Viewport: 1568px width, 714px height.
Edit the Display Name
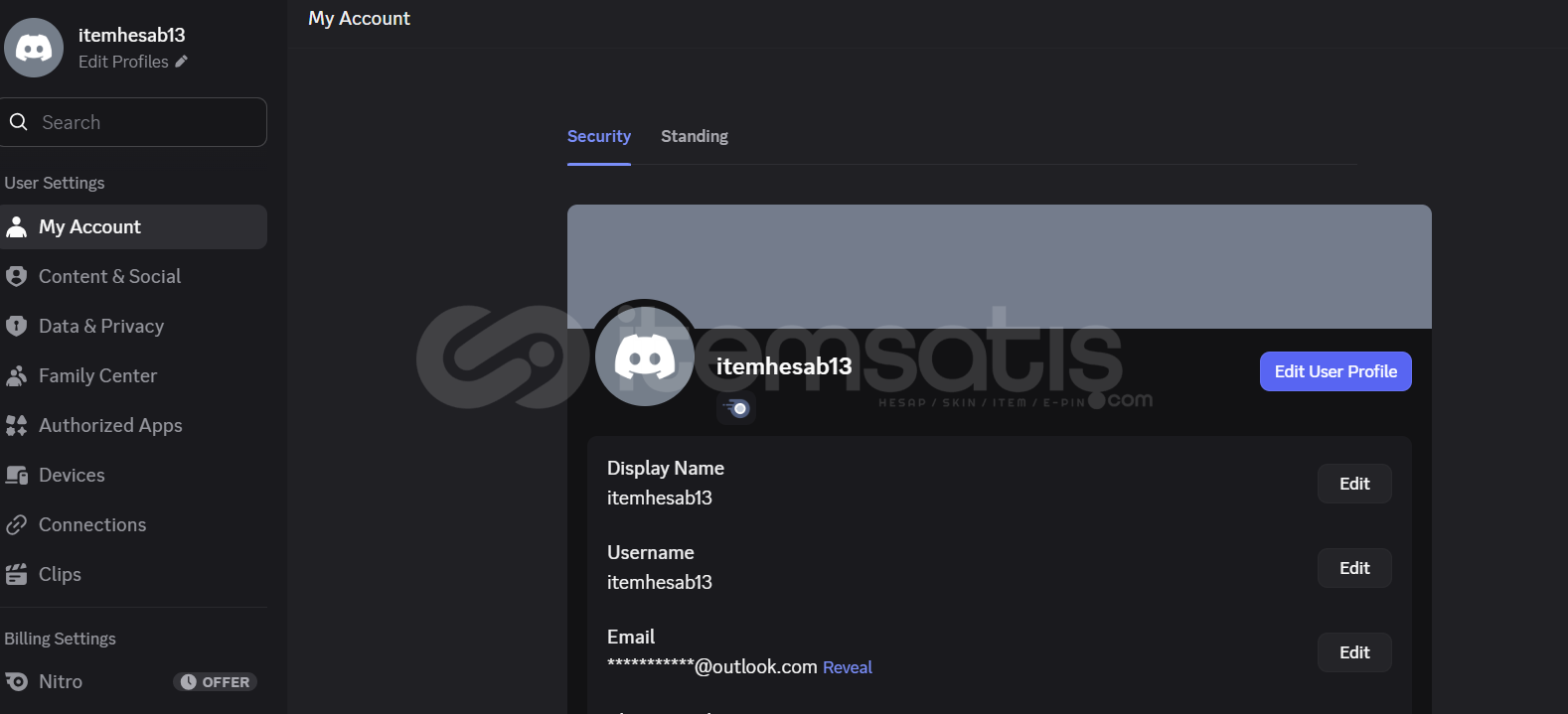point(1354,484)
